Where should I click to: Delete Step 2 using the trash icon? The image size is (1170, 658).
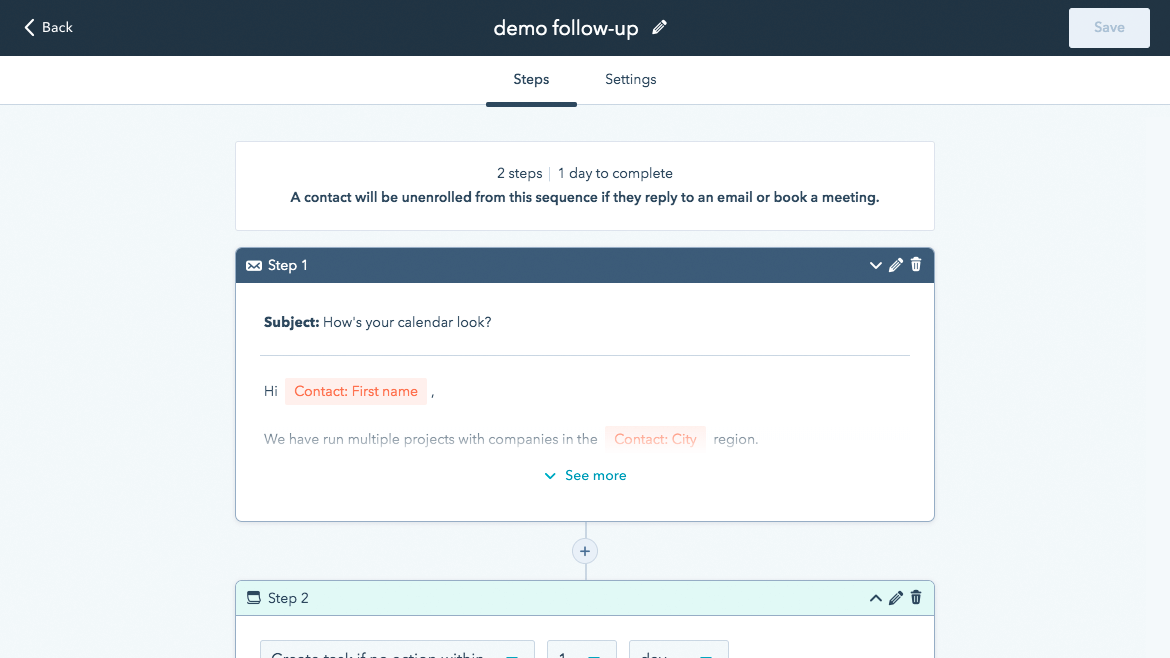915,597
